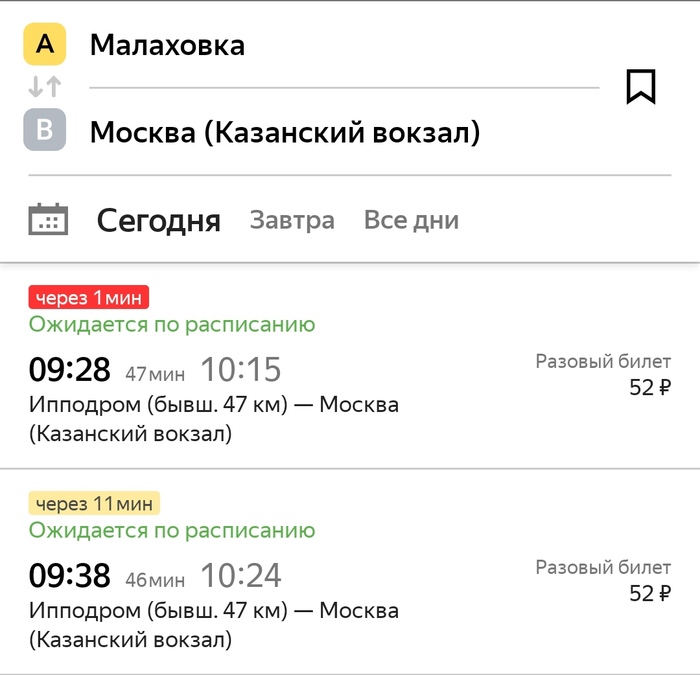This screenshot has height=675, width=700.
Task: Open the 09:28 train departure
Action: pos(69,370)
